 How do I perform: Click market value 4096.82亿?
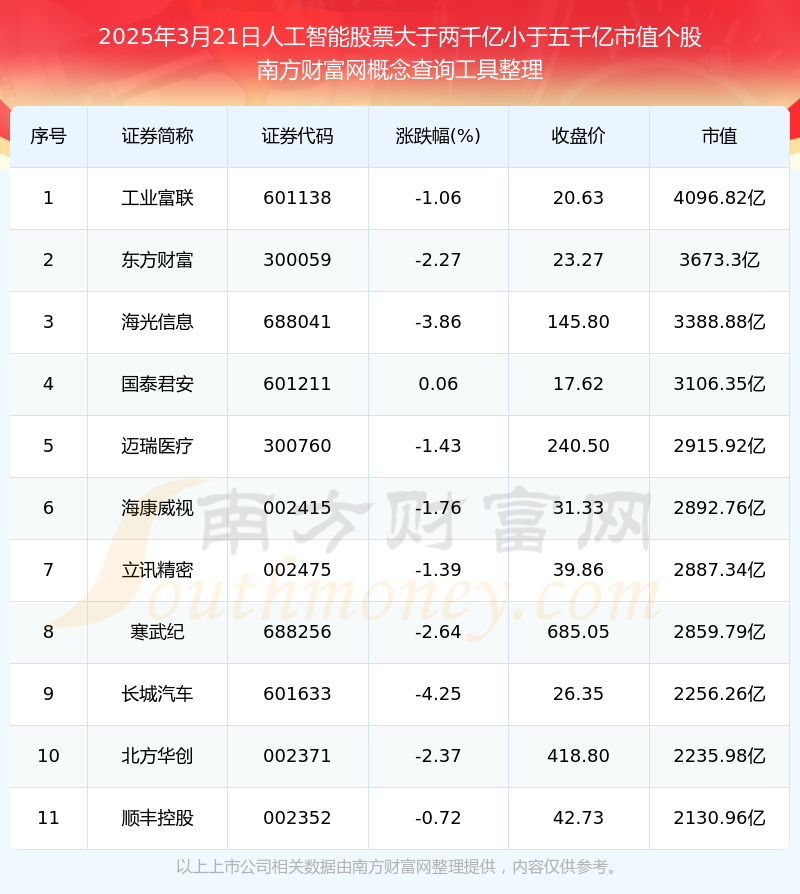720,198
